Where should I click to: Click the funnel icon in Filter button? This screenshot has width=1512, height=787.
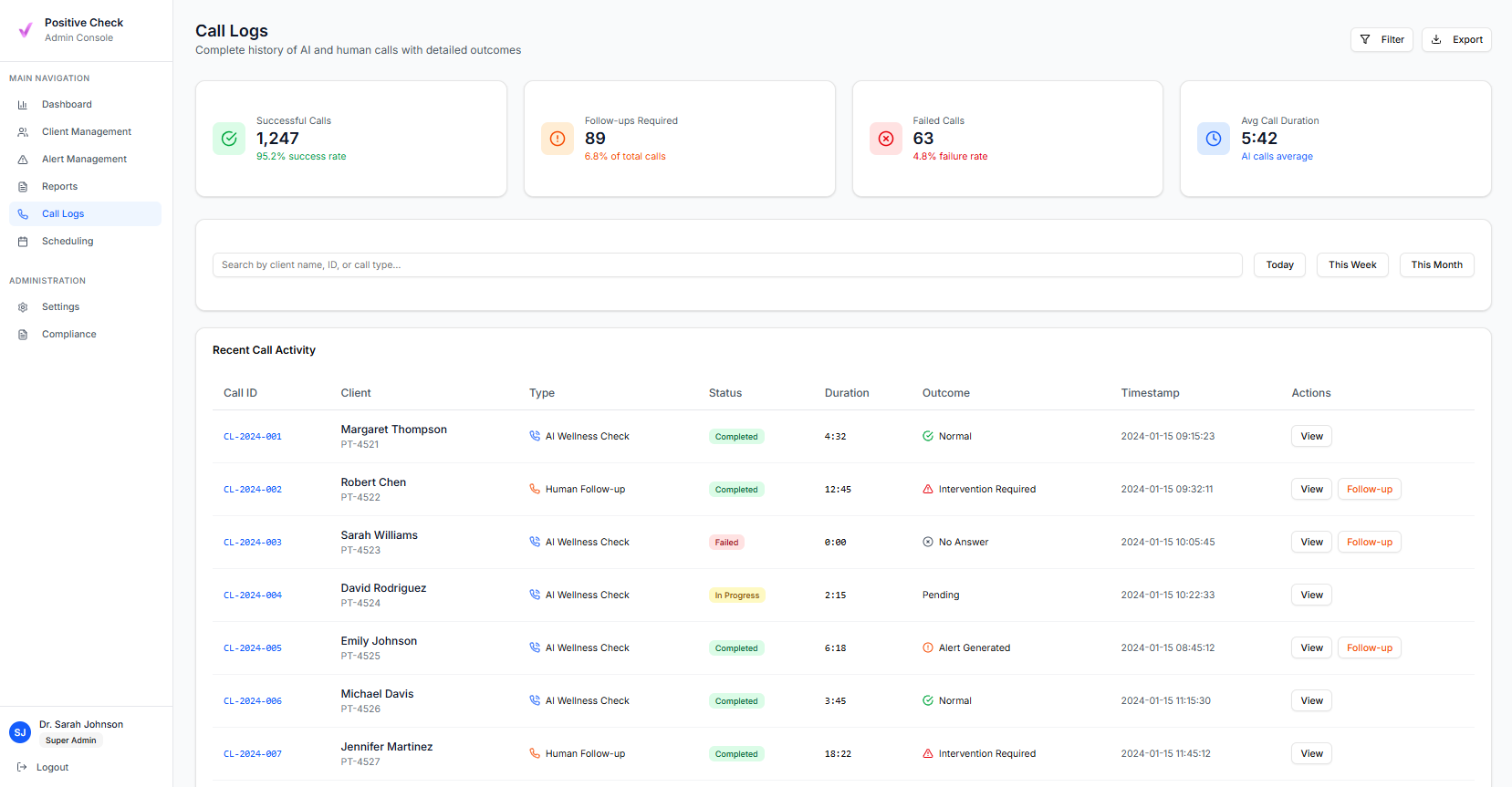point(1365,39)
